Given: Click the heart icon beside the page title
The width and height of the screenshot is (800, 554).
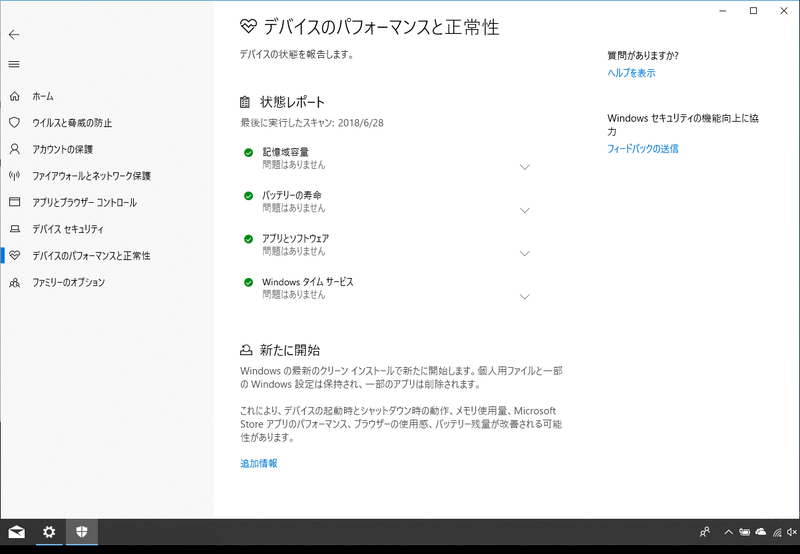Looking at the screenshot, I should (x=248, y=27).
